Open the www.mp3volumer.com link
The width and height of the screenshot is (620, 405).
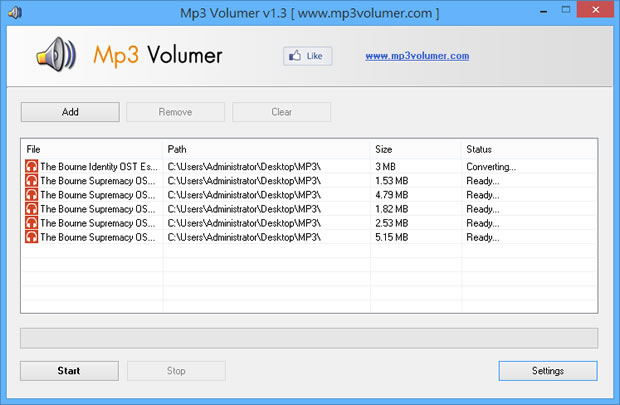(x=417, y=56)
